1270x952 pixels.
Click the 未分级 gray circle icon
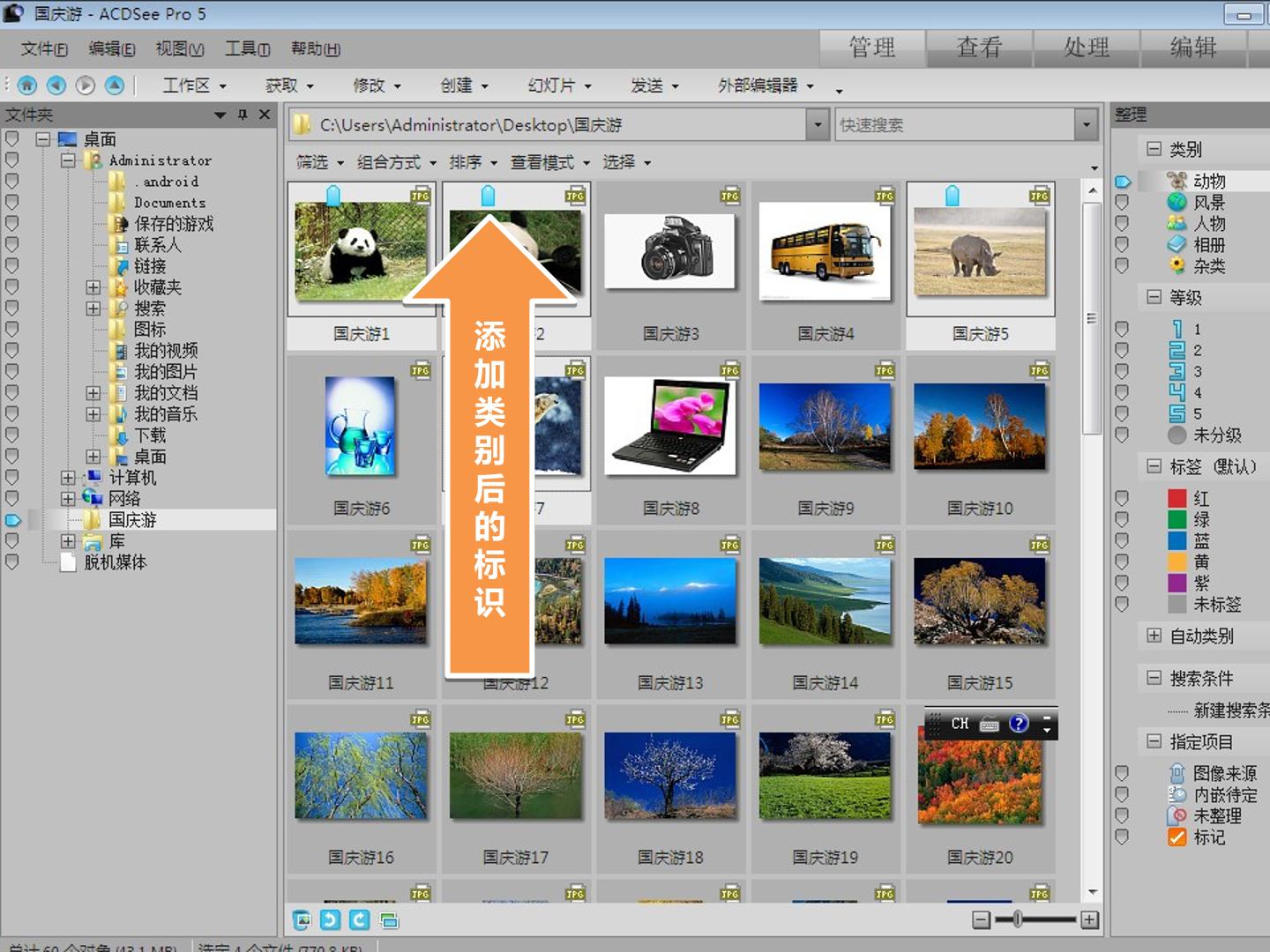coord(1177,435)
